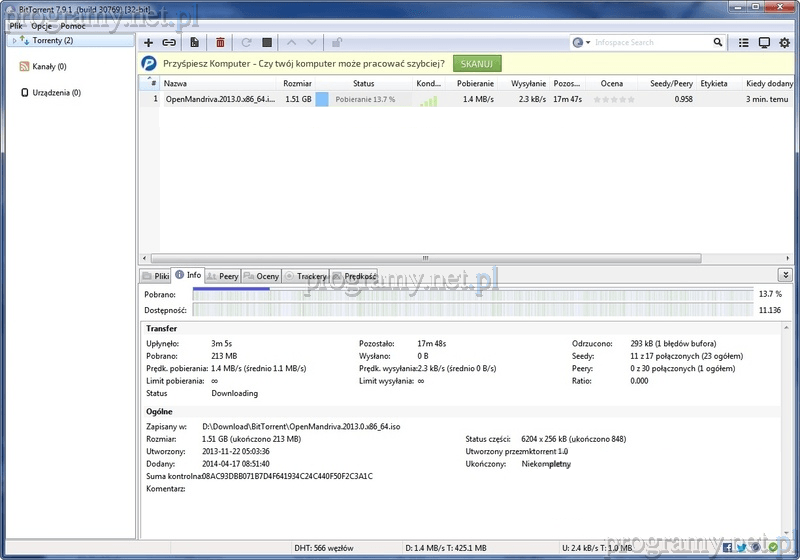This screenshot has width=800, height=560.
Task: Toggle the list view icon in toolbar
Action: coord(743,43)
